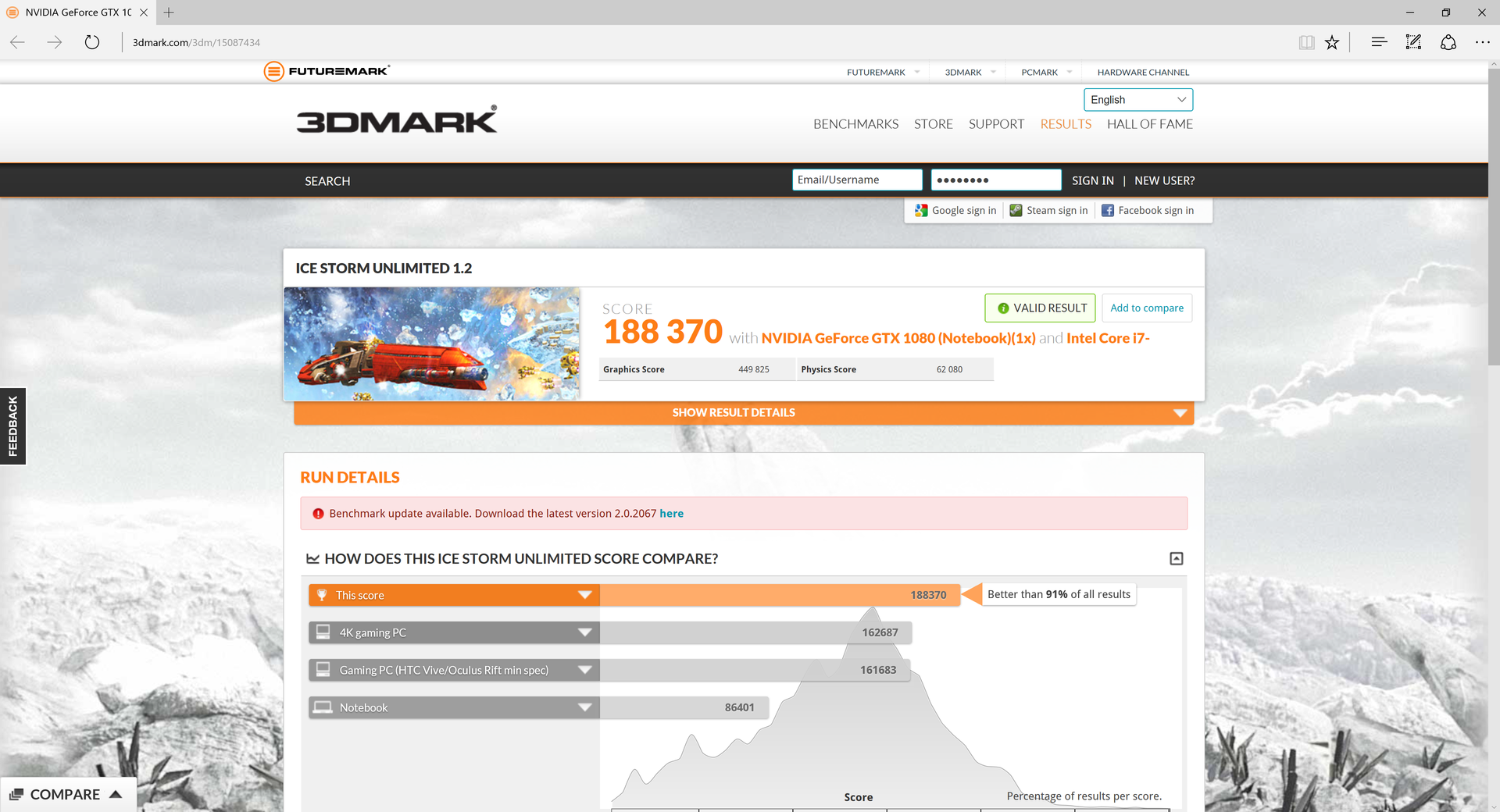Click the 4K gaming PC monitor icon
Image resolution: width=1500 pixels, height=812 pixels.
[323, 632]
